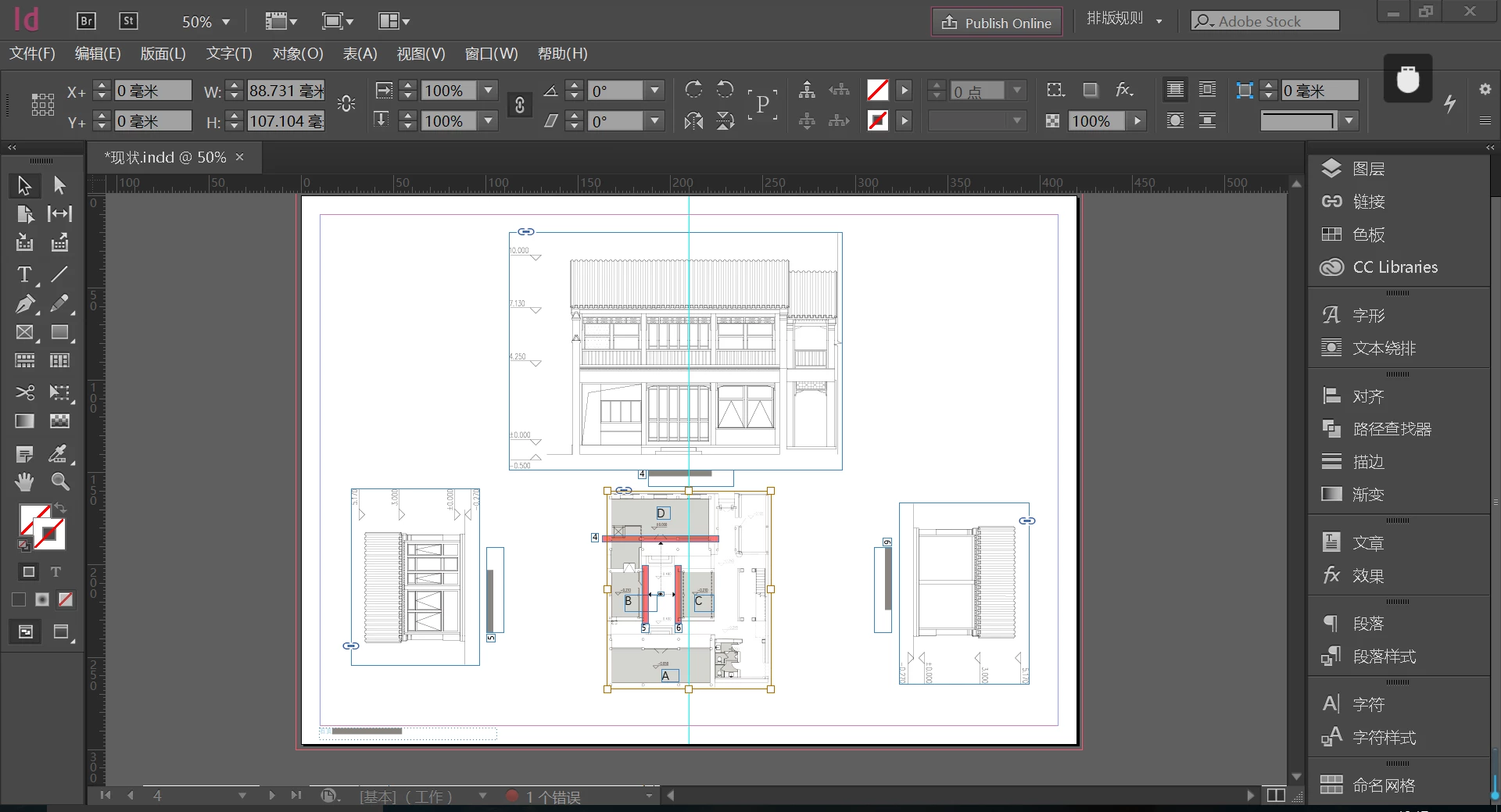This screenshot has height=812, width=1501.
Task: Select the Pen tool
Action: point(24,303)
